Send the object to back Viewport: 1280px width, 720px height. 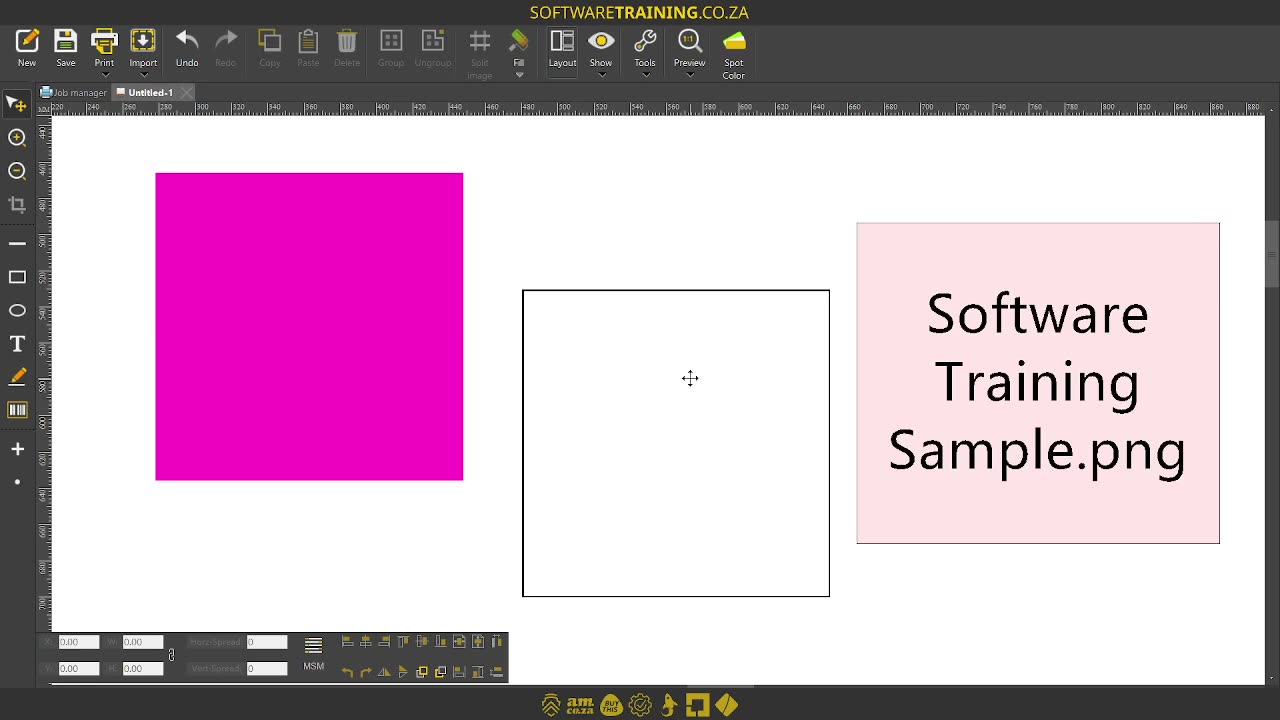coord(440,672)
